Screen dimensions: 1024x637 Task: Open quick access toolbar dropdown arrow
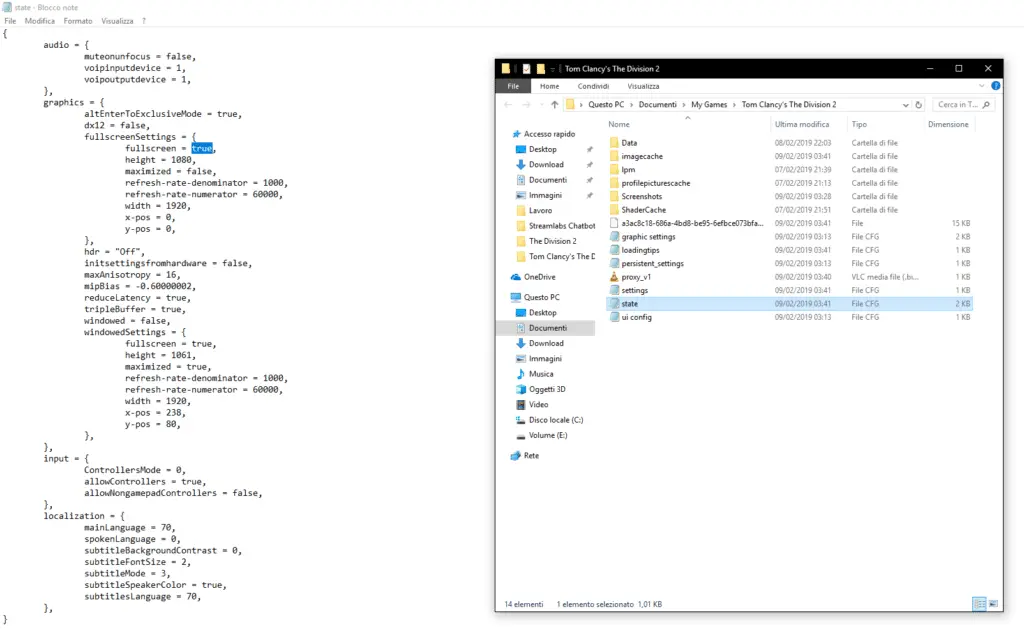552,69
